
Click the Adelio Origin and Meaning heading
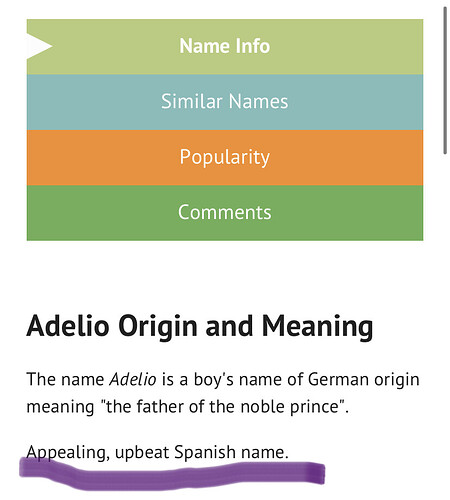[x=200, y=327]
